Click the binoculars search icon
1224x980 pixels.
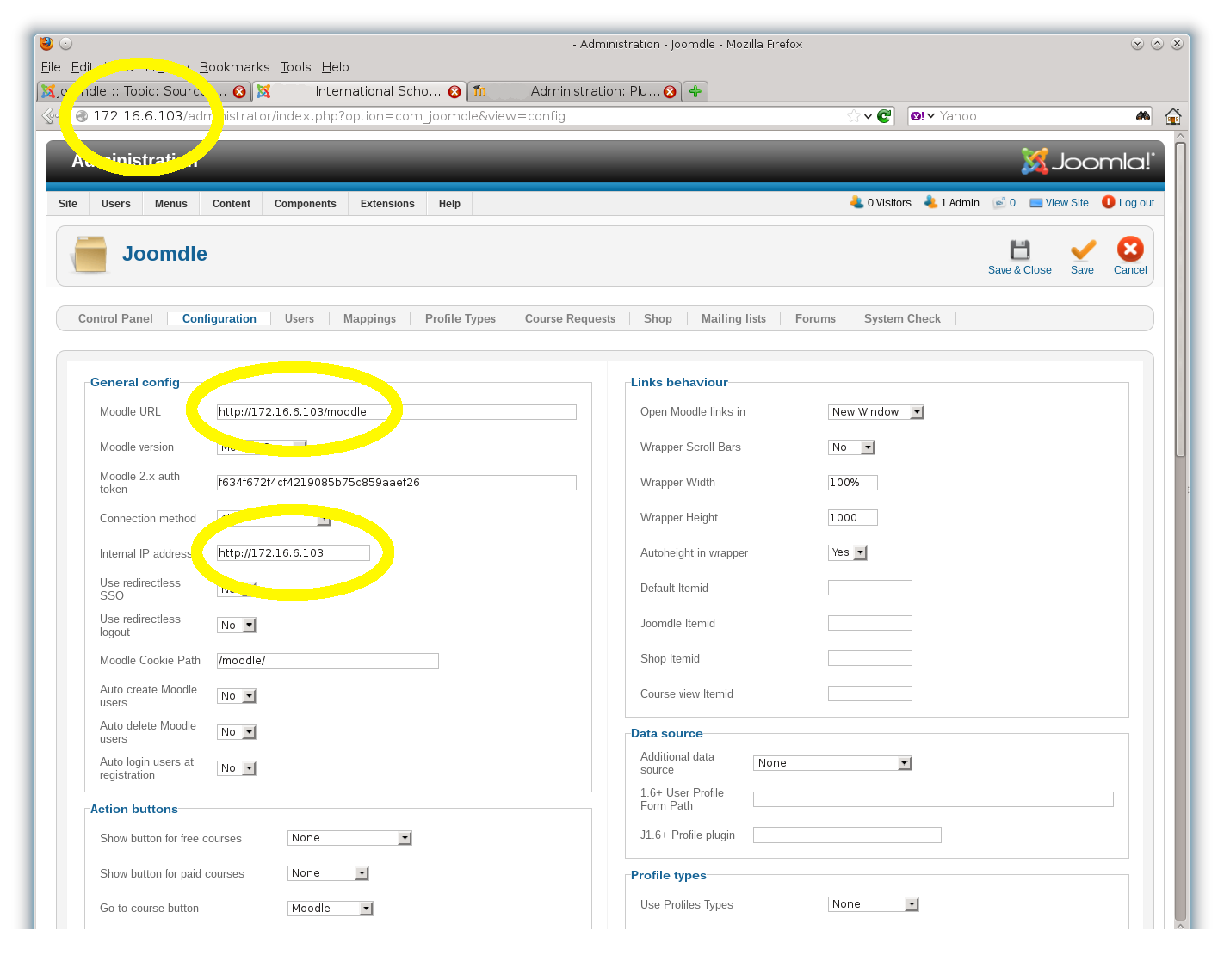(1143, 116)
